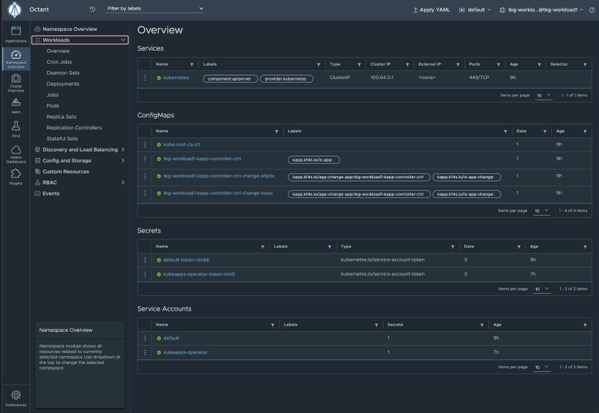Open Daemon Sets in navigation
Screen dimensions: 599x413
click(x=63, y=73)
